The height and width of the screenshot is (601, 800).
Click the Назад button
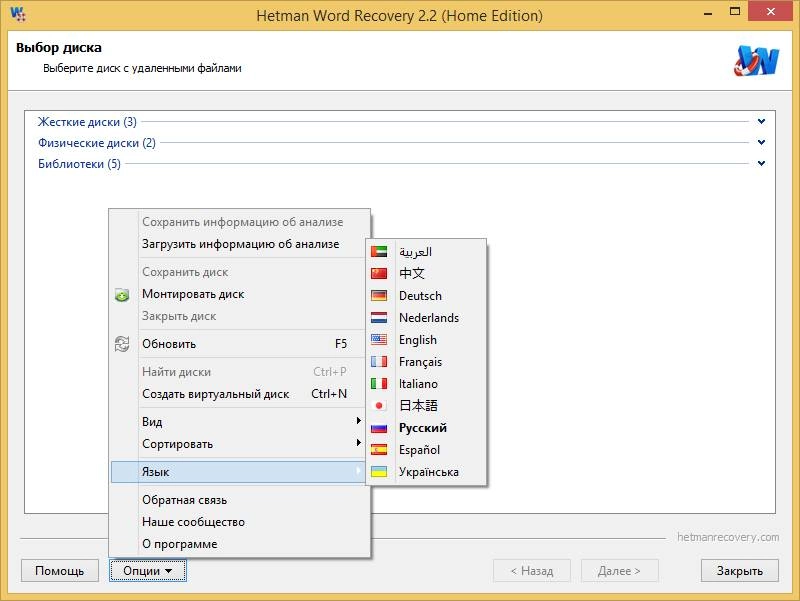click(x=532, y=570)
